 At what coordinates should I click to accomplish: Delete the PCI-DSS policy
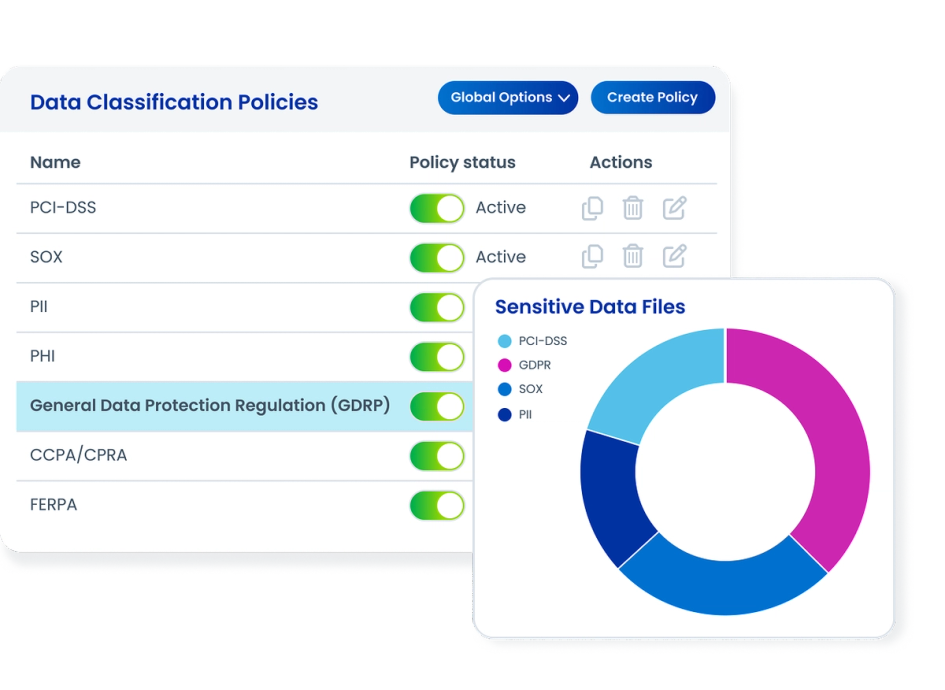pyautogui.click(x=632, y=208)
